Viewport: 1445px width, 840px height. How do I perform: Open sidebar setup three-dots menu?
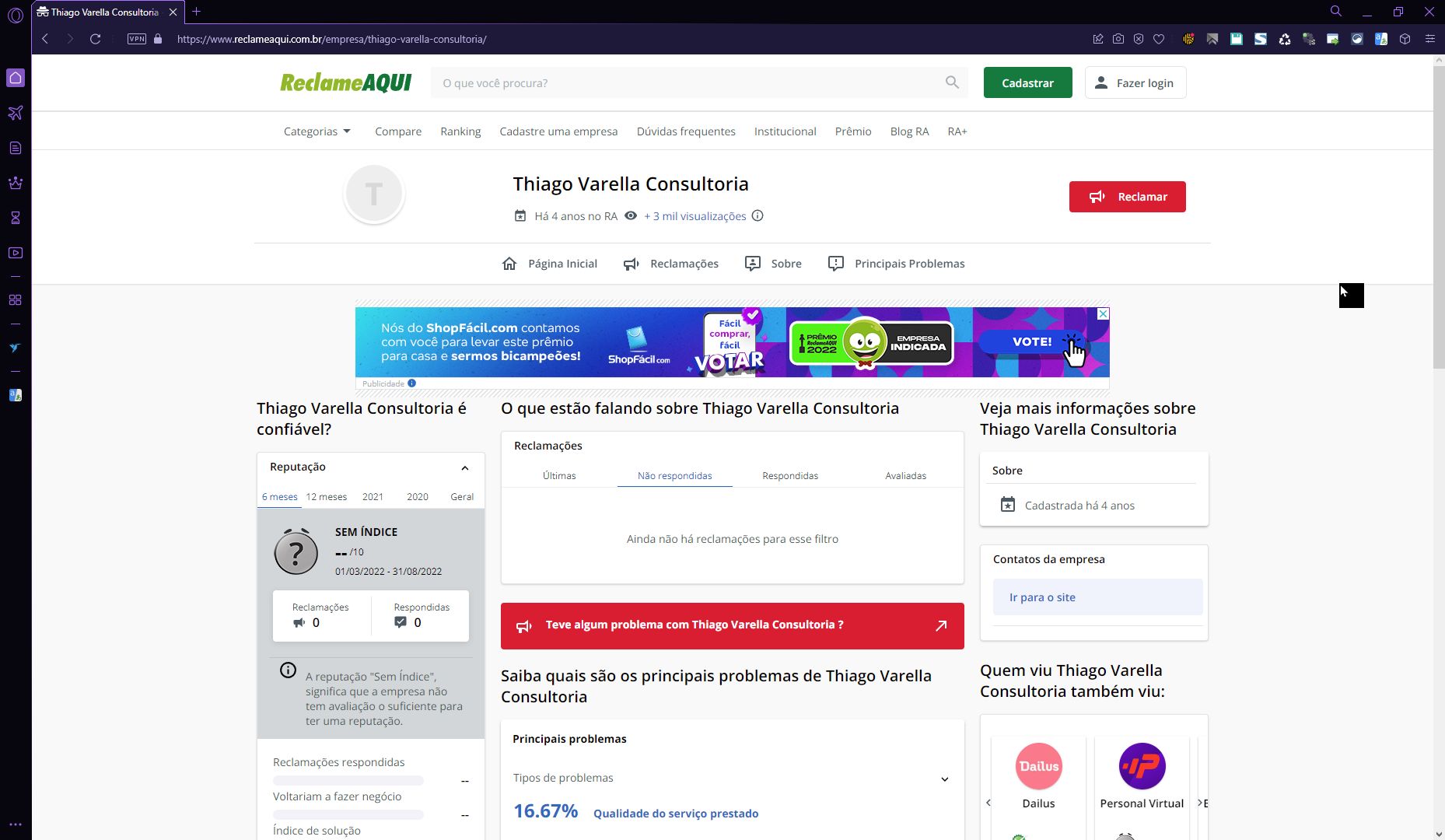click(x=16, y=824)
